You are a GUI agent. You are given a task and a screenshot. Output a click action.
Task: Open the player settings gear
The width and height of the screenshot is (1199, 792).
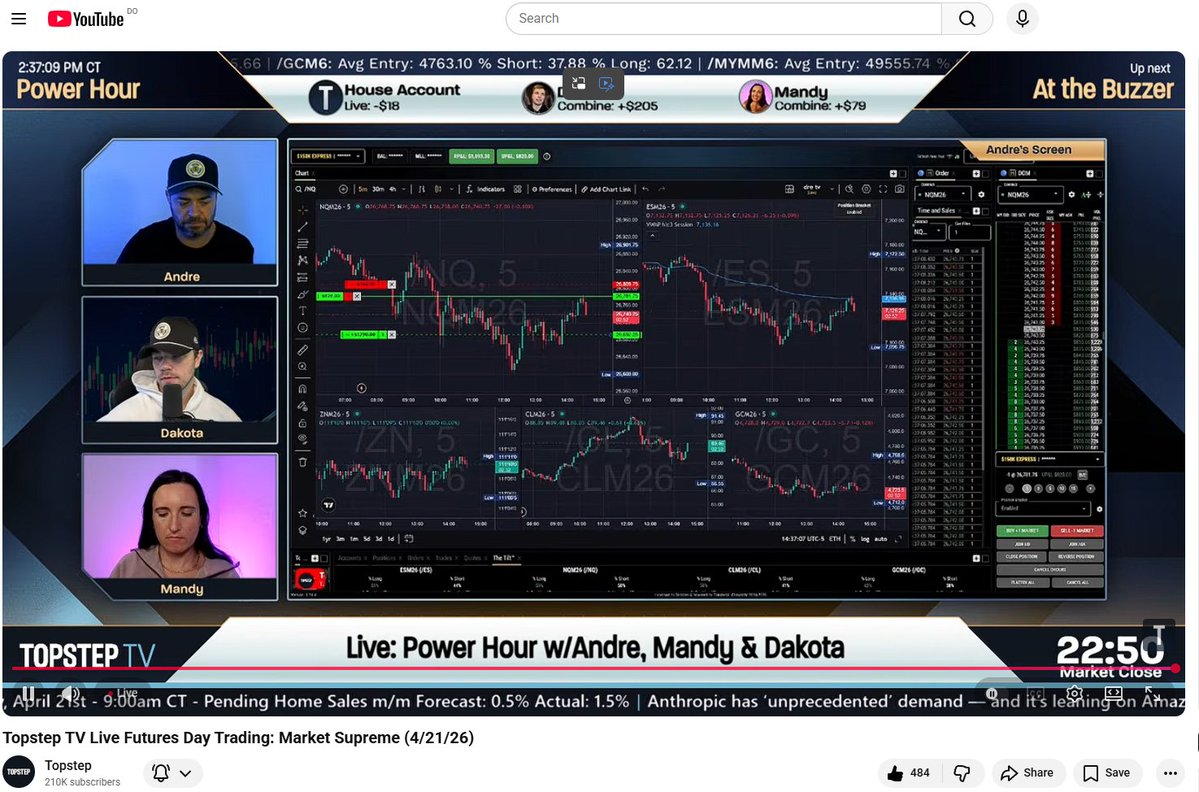click(x=1074, y=693)
